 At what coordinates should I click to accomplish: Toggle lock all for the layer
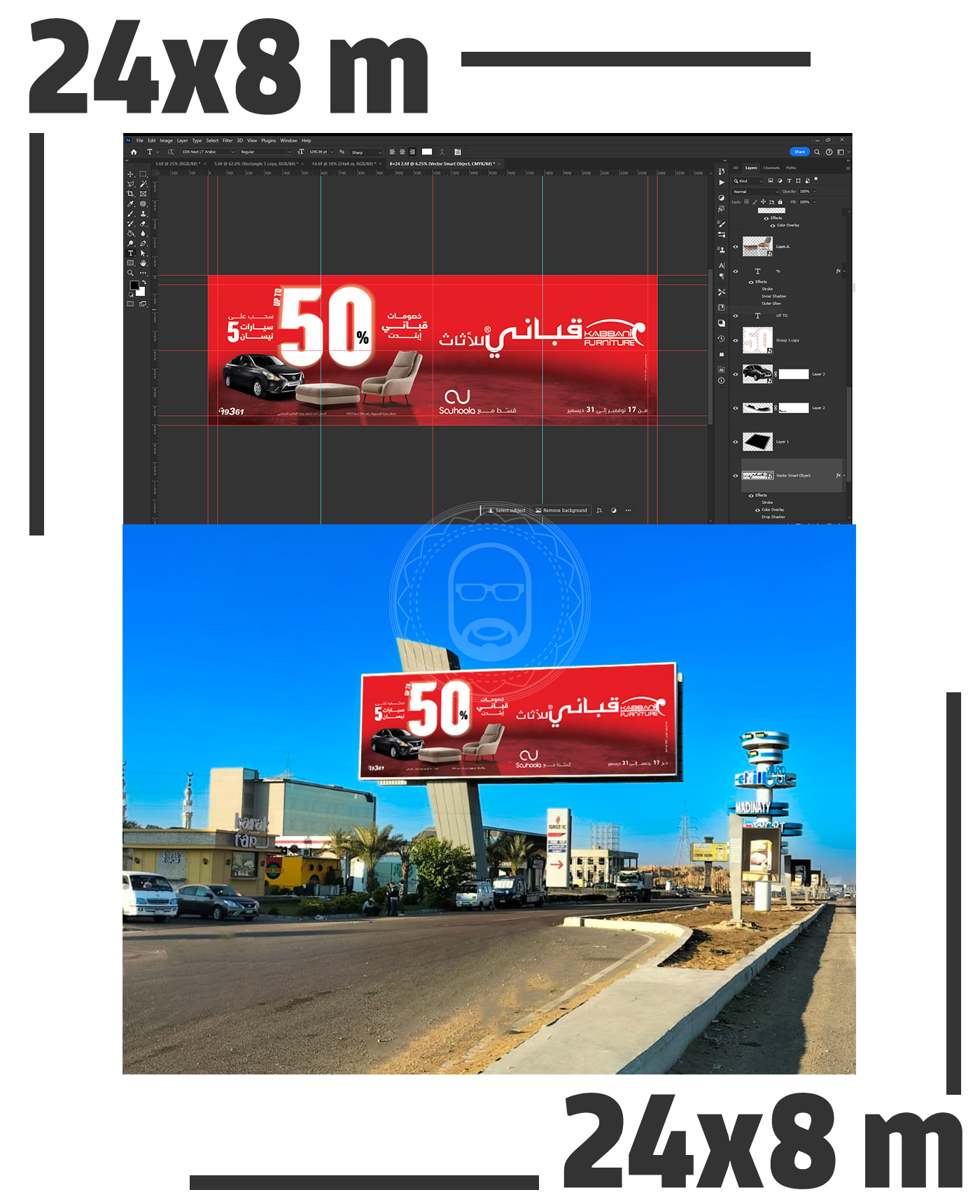pos(780,202)
